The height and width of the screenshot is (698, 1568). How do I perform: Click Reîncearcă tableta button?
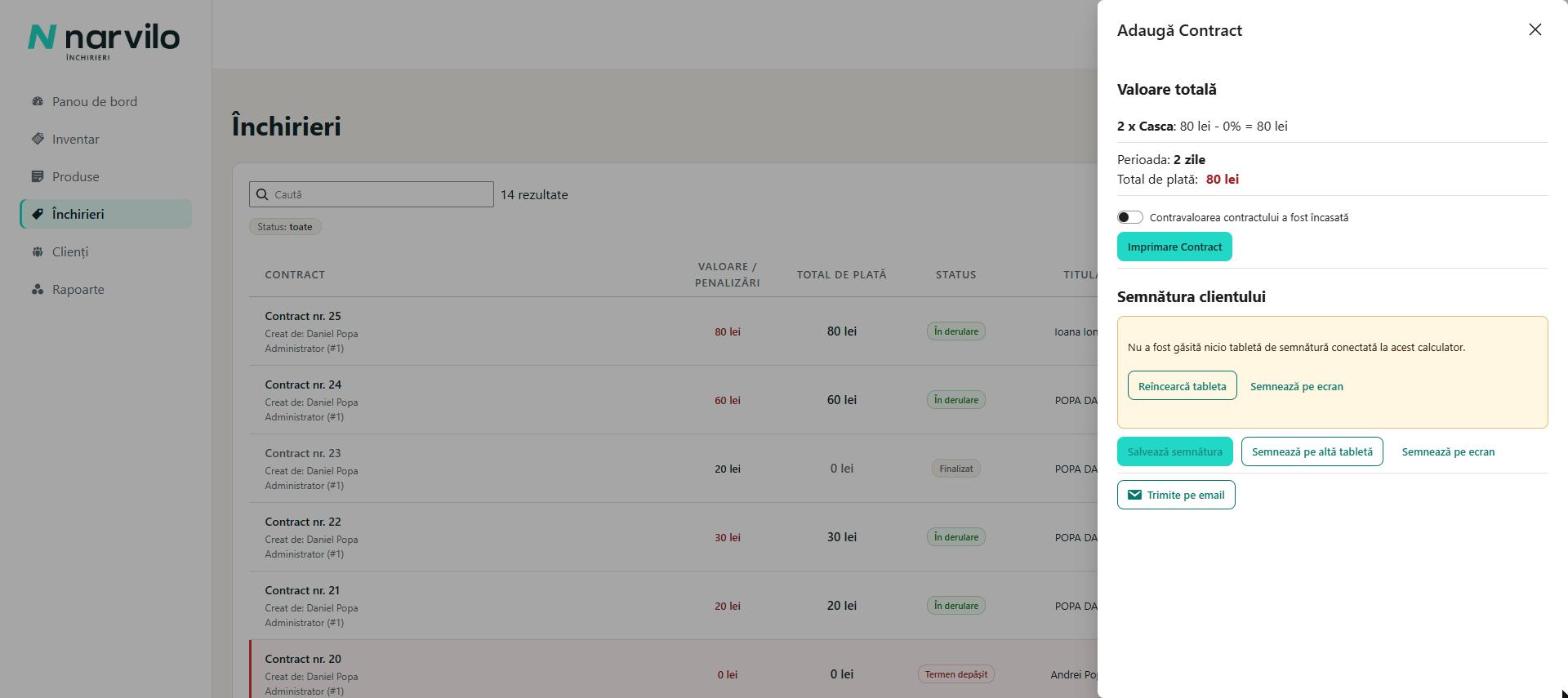pos(1182,386)
